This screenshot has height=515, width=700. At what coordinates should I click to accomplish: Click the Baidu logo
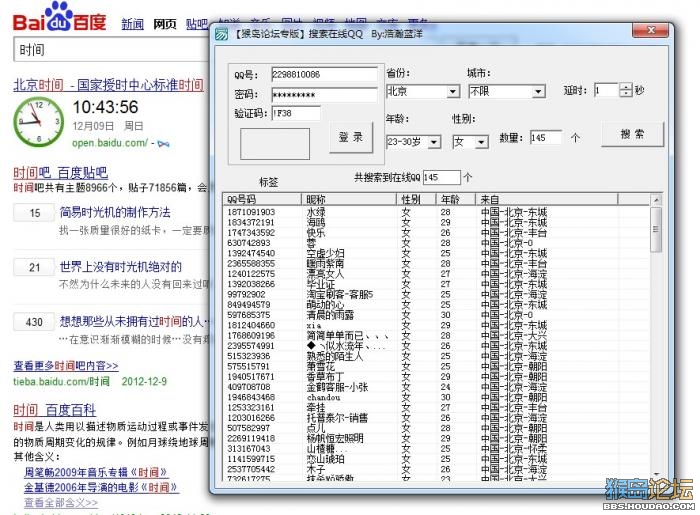pyautogui.click(x=59, y=18)
